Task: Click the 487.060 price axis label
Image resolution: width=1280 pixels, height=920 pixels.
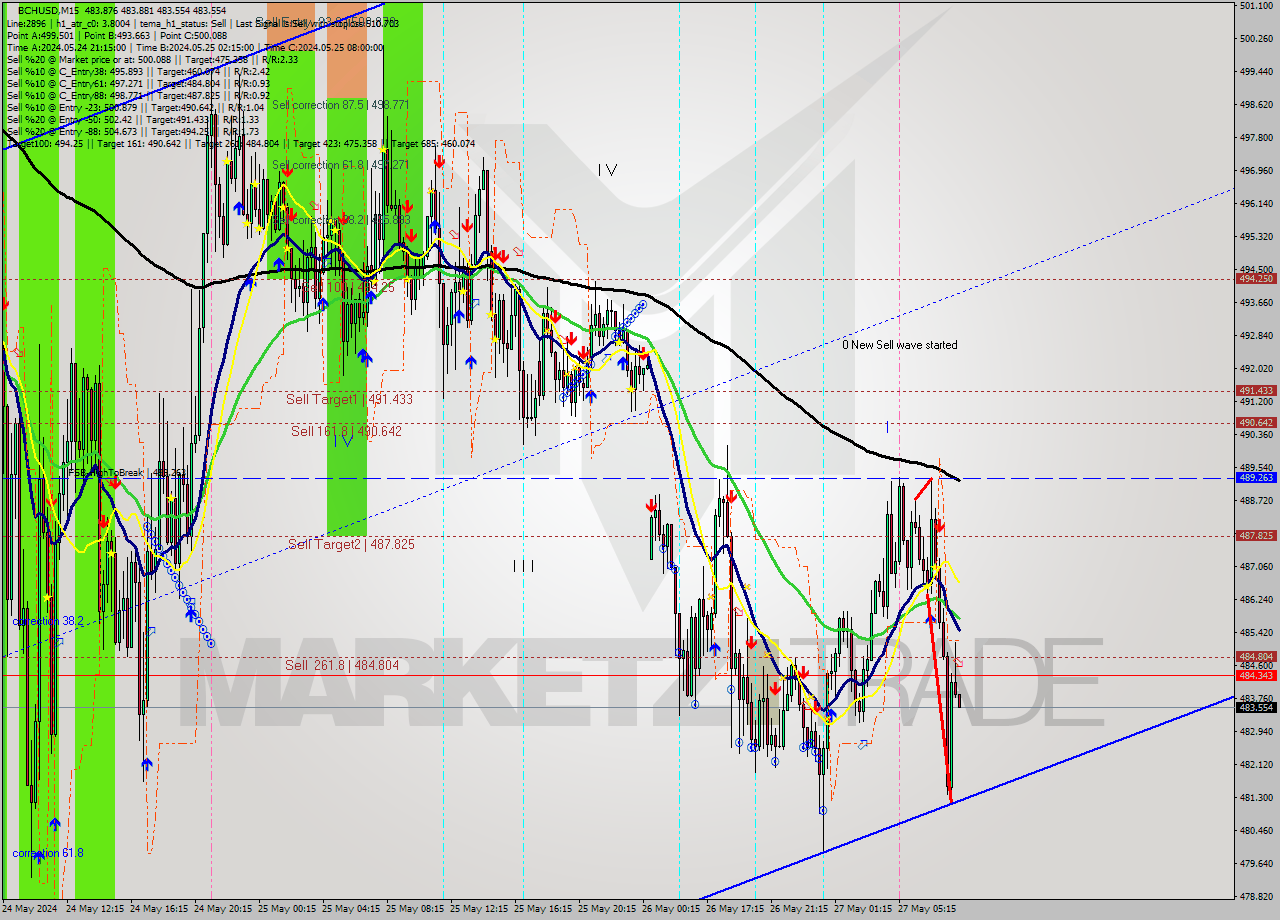Action: tap(1255, 566)
